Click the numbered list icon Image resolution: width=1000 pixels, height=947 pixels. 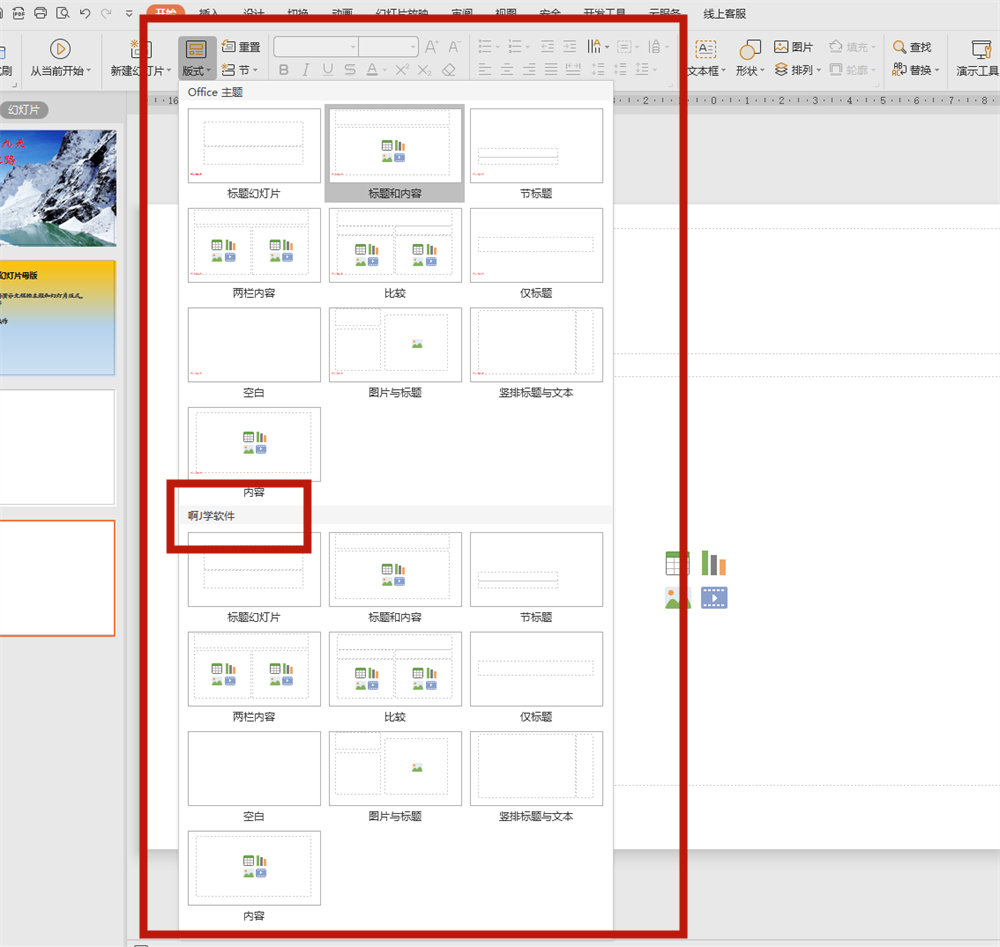point(515,47)
